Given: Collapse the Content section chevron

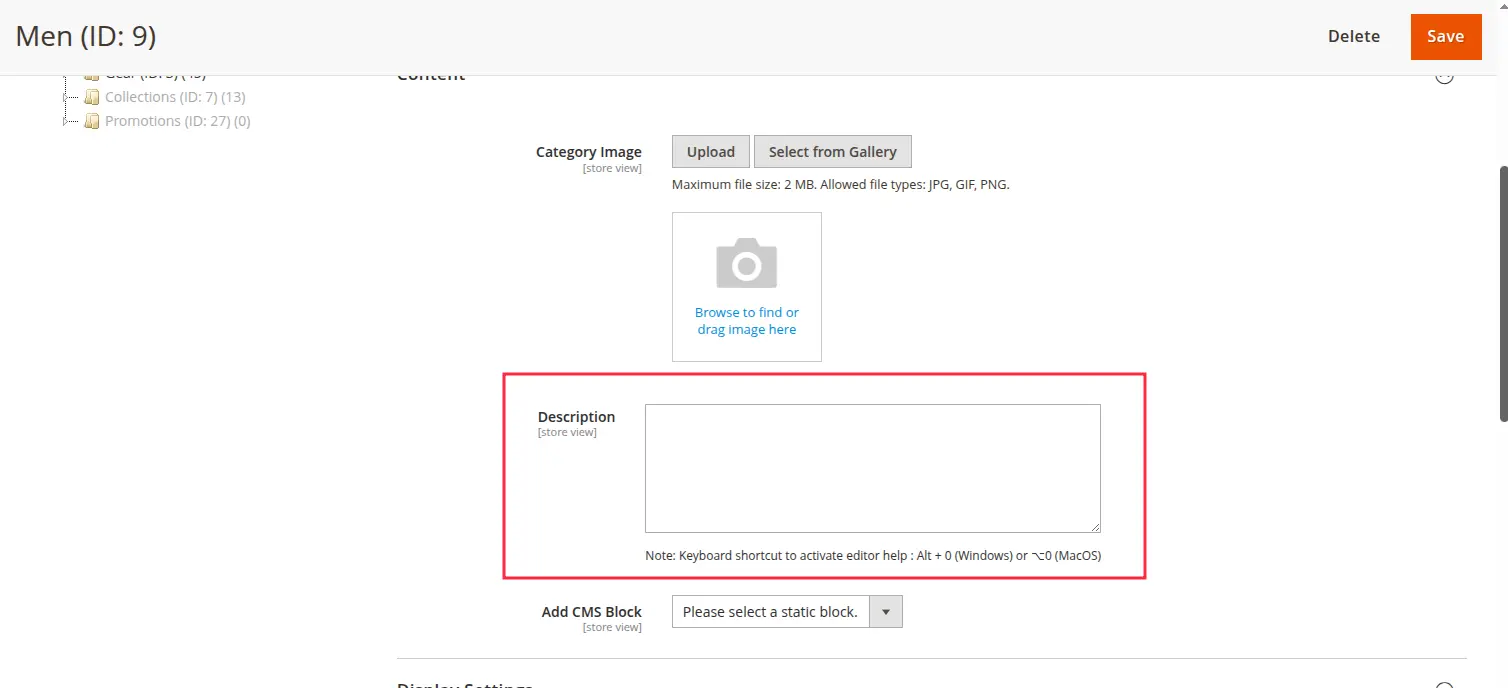Looking at the screenshot, I should click(1444, 76).
